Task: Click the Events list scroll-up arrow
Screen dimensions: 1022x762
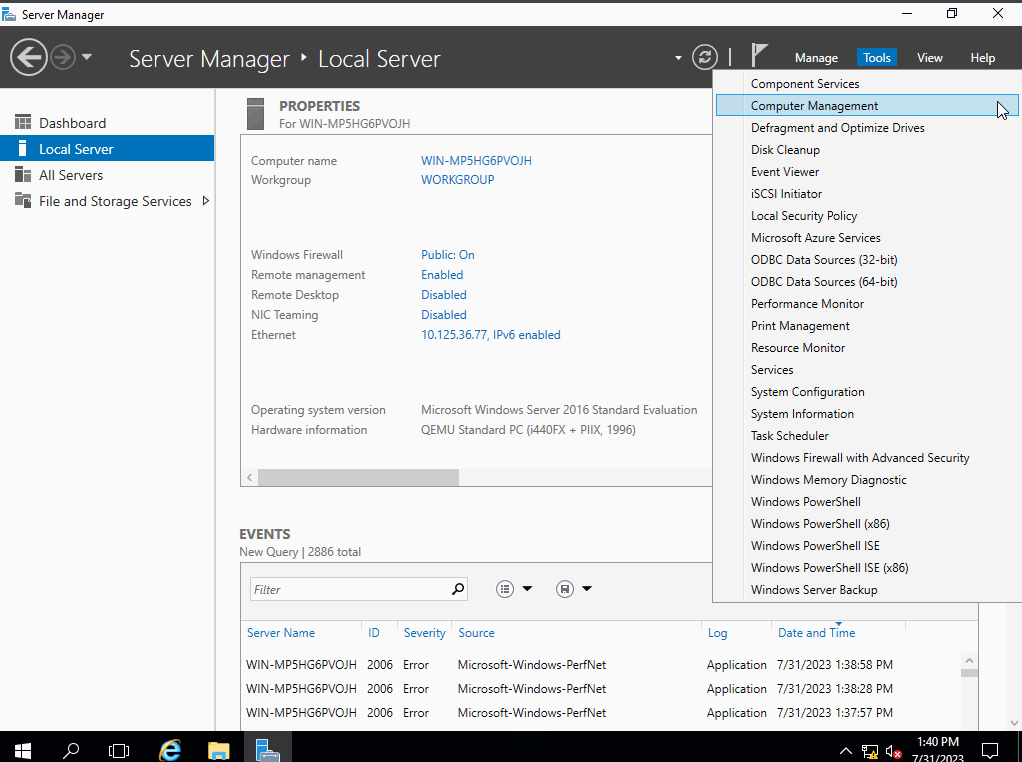Action: pyautogui.click(x=969, y=660)
